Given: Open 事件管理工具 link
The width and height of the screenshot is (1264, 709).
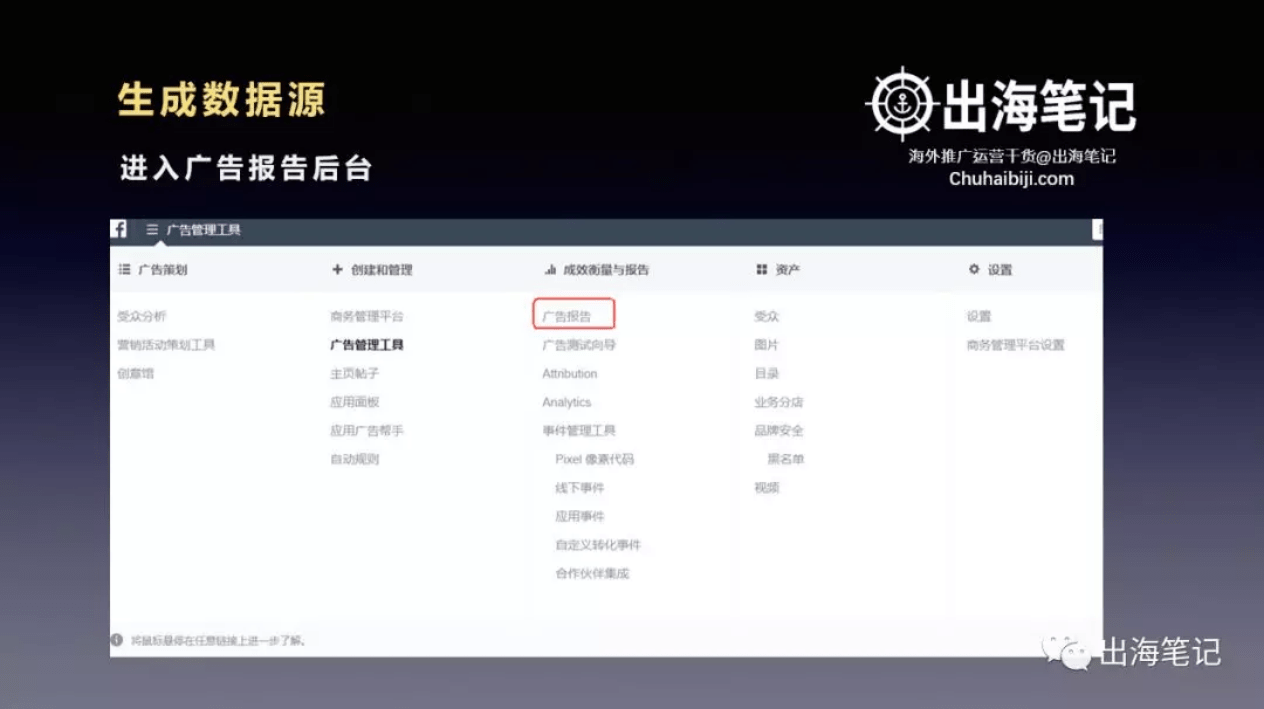Looking at the screenshot, I should 579,431.
